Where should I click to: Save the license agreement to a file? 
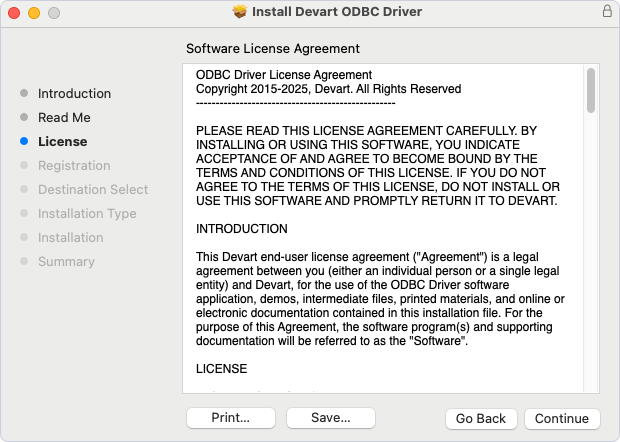coord(331,417)
